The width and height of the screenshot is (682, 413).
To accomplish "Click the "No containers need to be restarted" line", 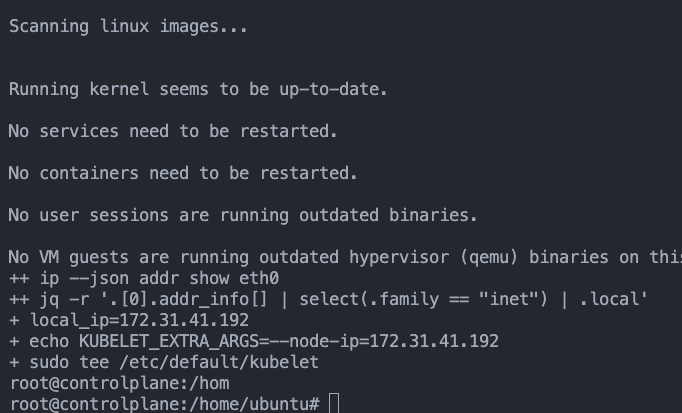I will point(182,173).
